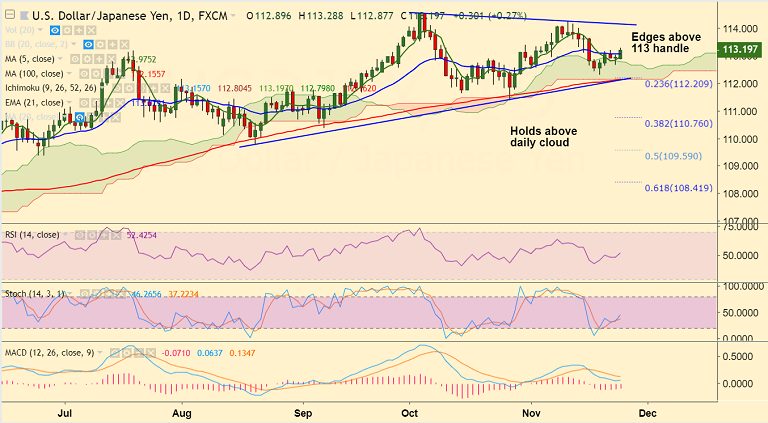This screenshot has width=768, height=423.
Task: Toggle the blue eye for MA (20, close)
Action: tap(80, 117)
